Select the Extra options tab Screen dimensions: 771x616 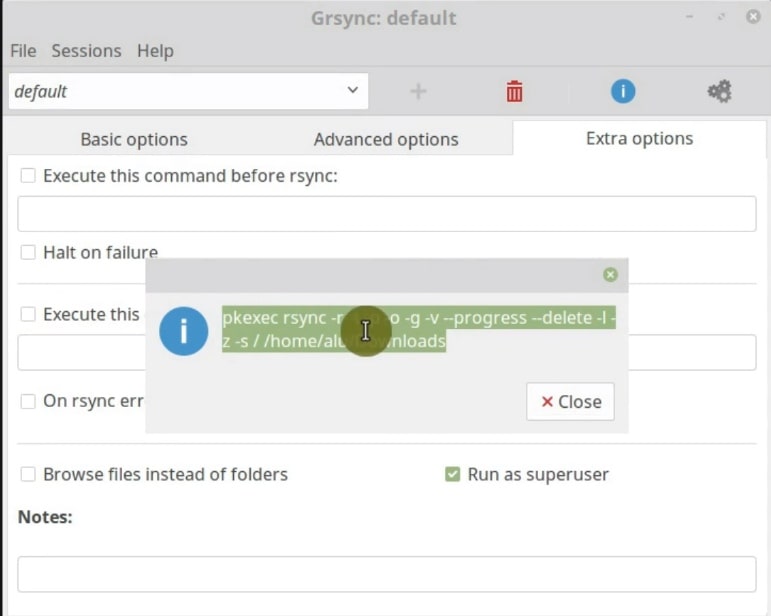[x=639, y=138]
